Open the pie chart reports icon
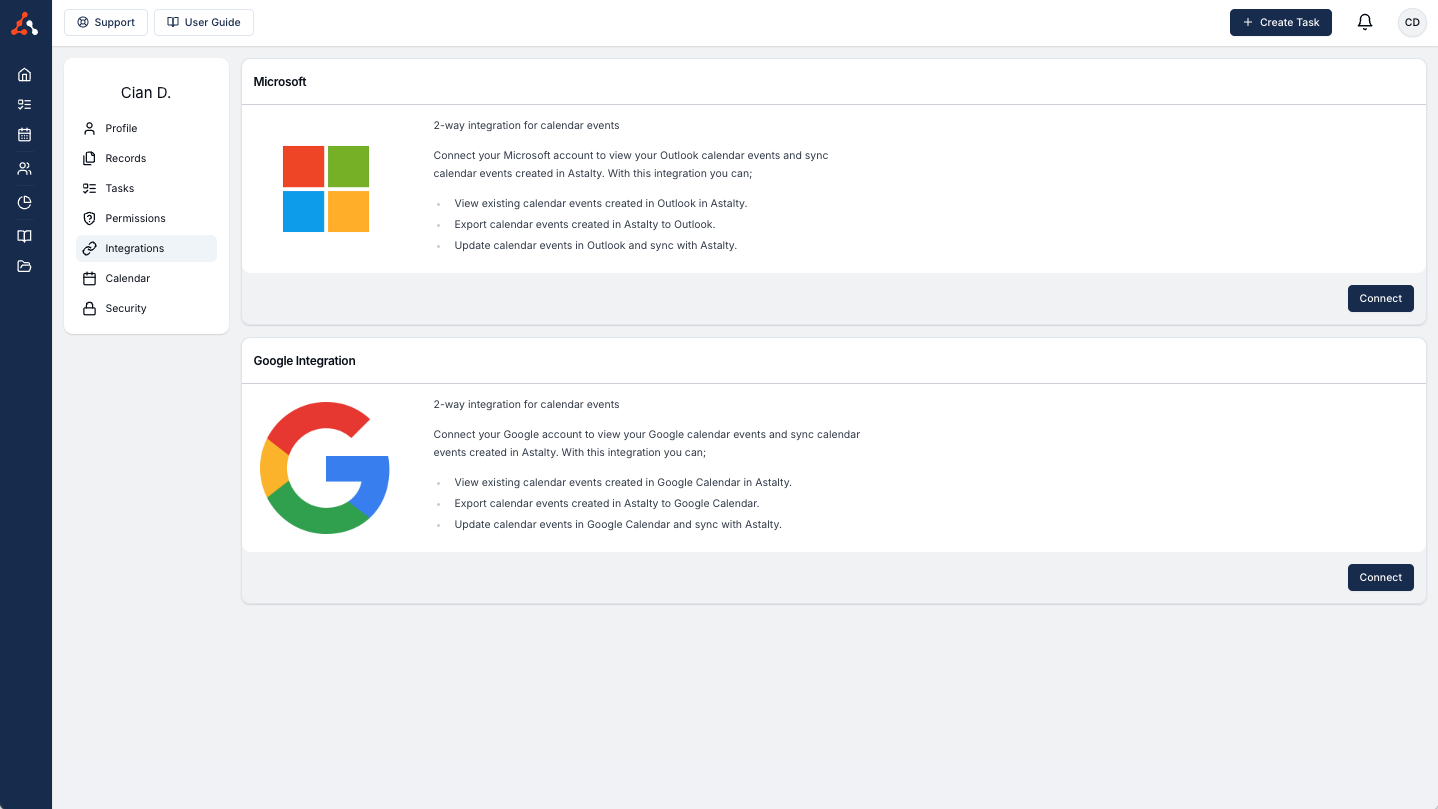The height and width of the screenshot is (809, 1438). click(x=25, y=202)
